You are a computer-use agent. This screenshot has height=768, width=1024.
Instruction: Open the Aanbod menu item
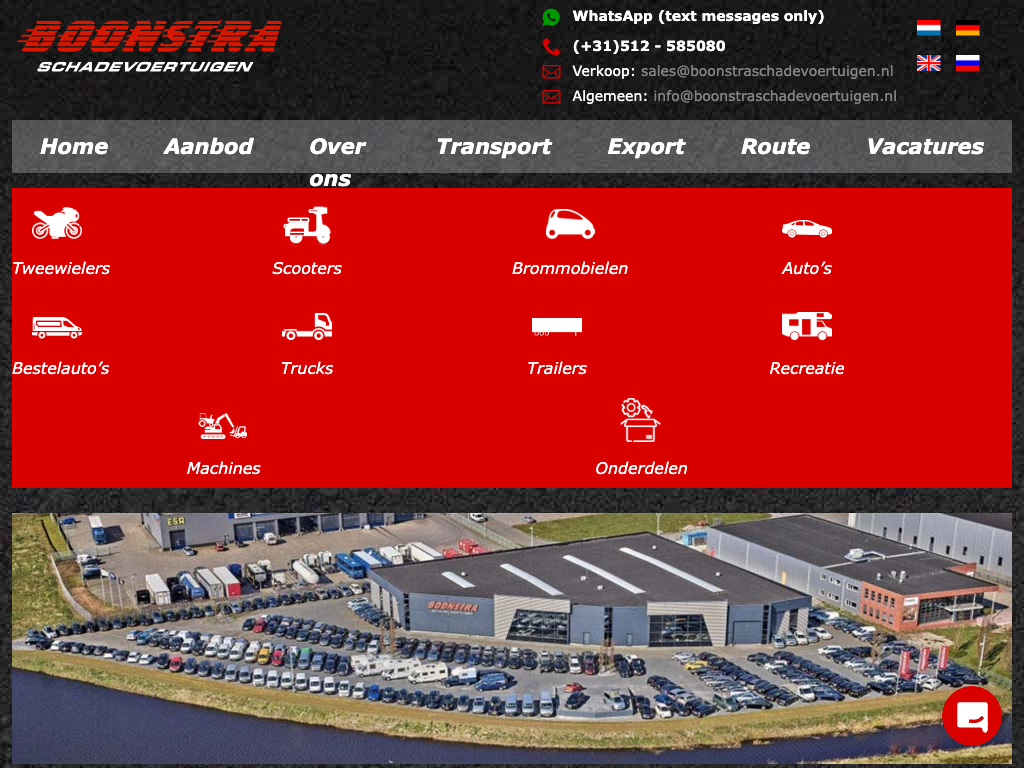pyautogui.click(x=208, y=146)
